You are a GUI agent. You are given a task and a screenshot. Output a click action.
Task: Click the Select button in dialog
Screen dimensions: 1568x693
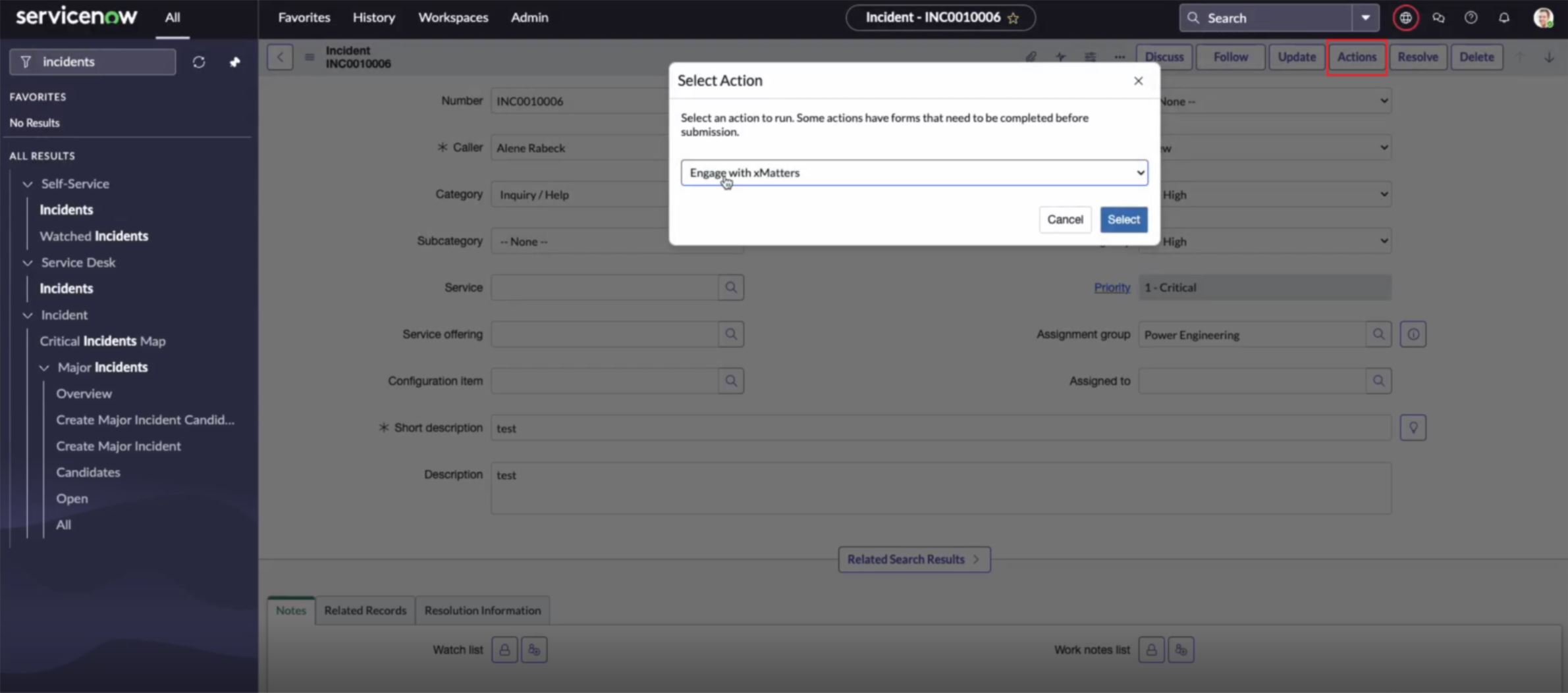pyautogui.click(x=1123, y=220)
